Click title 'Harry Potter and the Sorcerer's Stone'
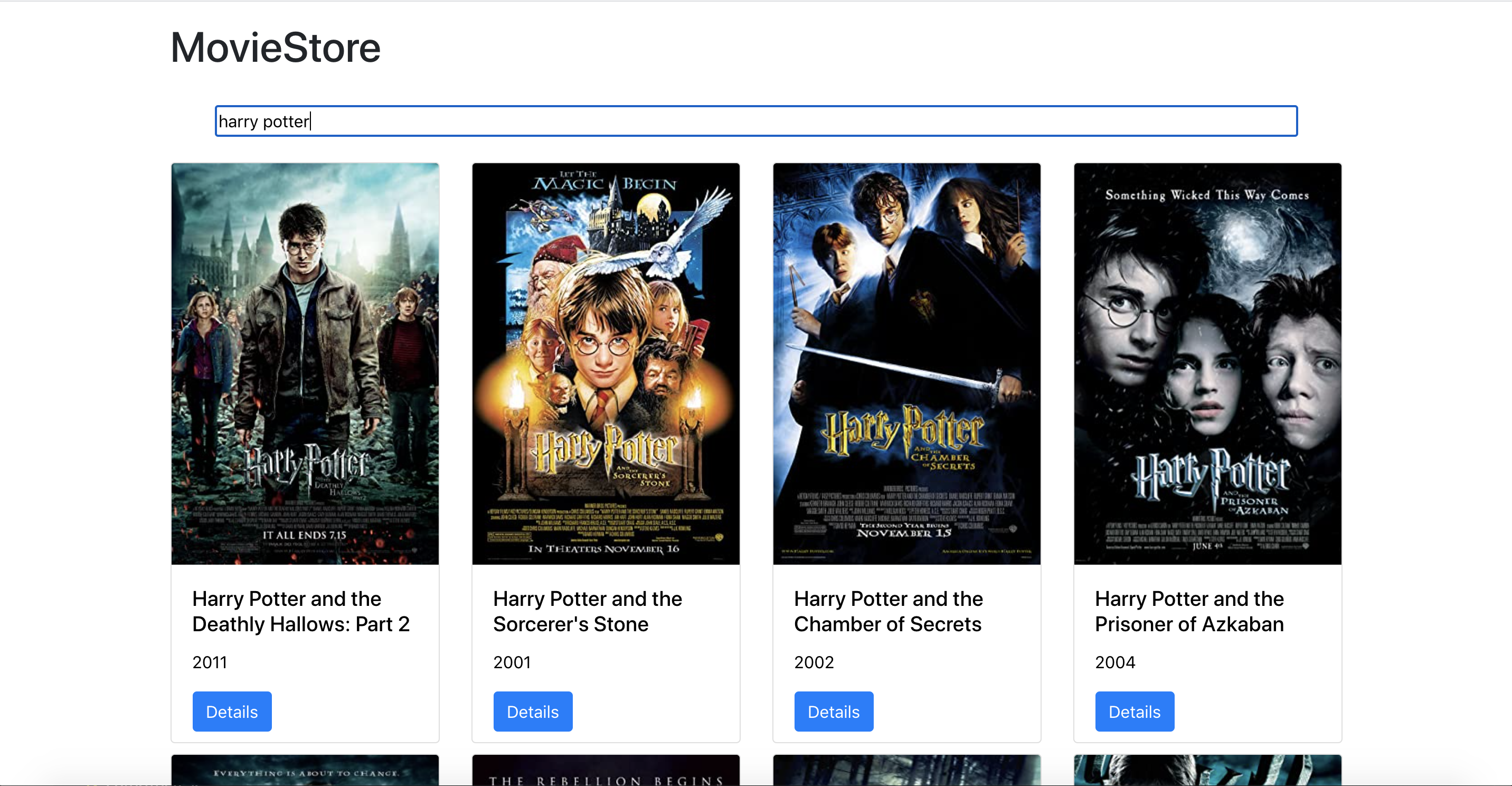 tap(588, 612)
